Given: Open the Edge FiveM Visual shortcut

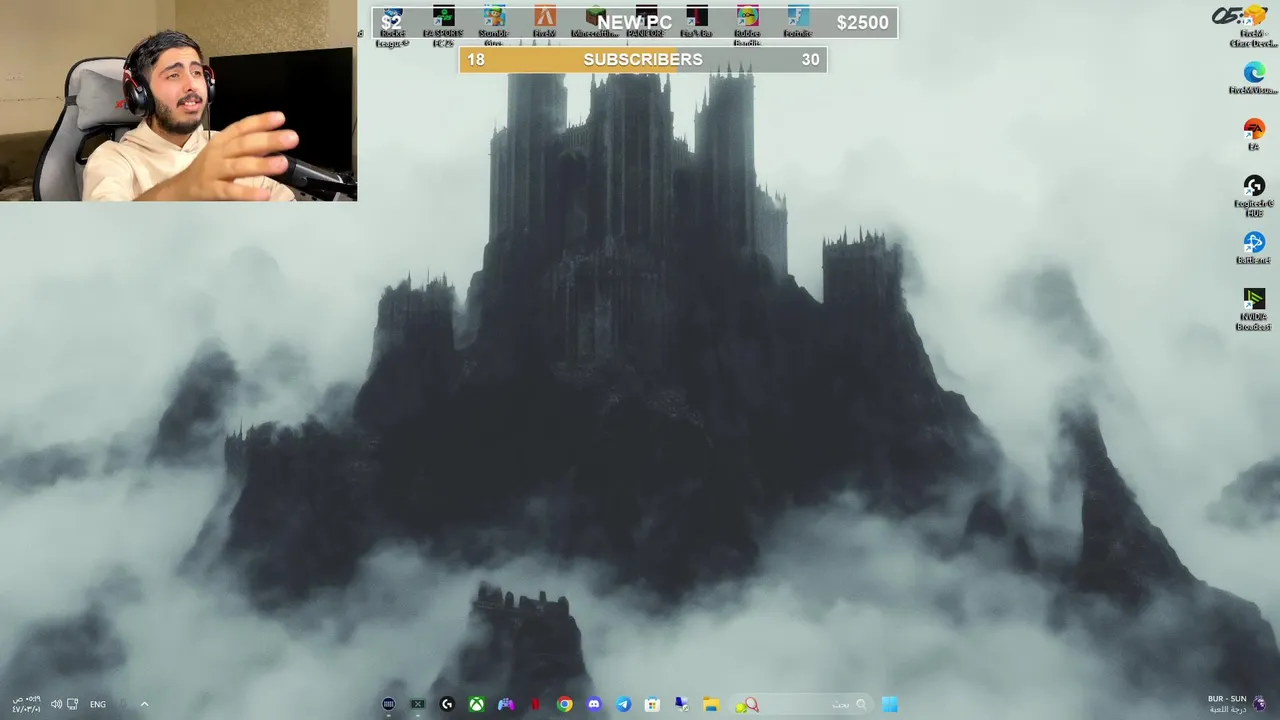Looking at the screenshot, I should (1254, 78).
